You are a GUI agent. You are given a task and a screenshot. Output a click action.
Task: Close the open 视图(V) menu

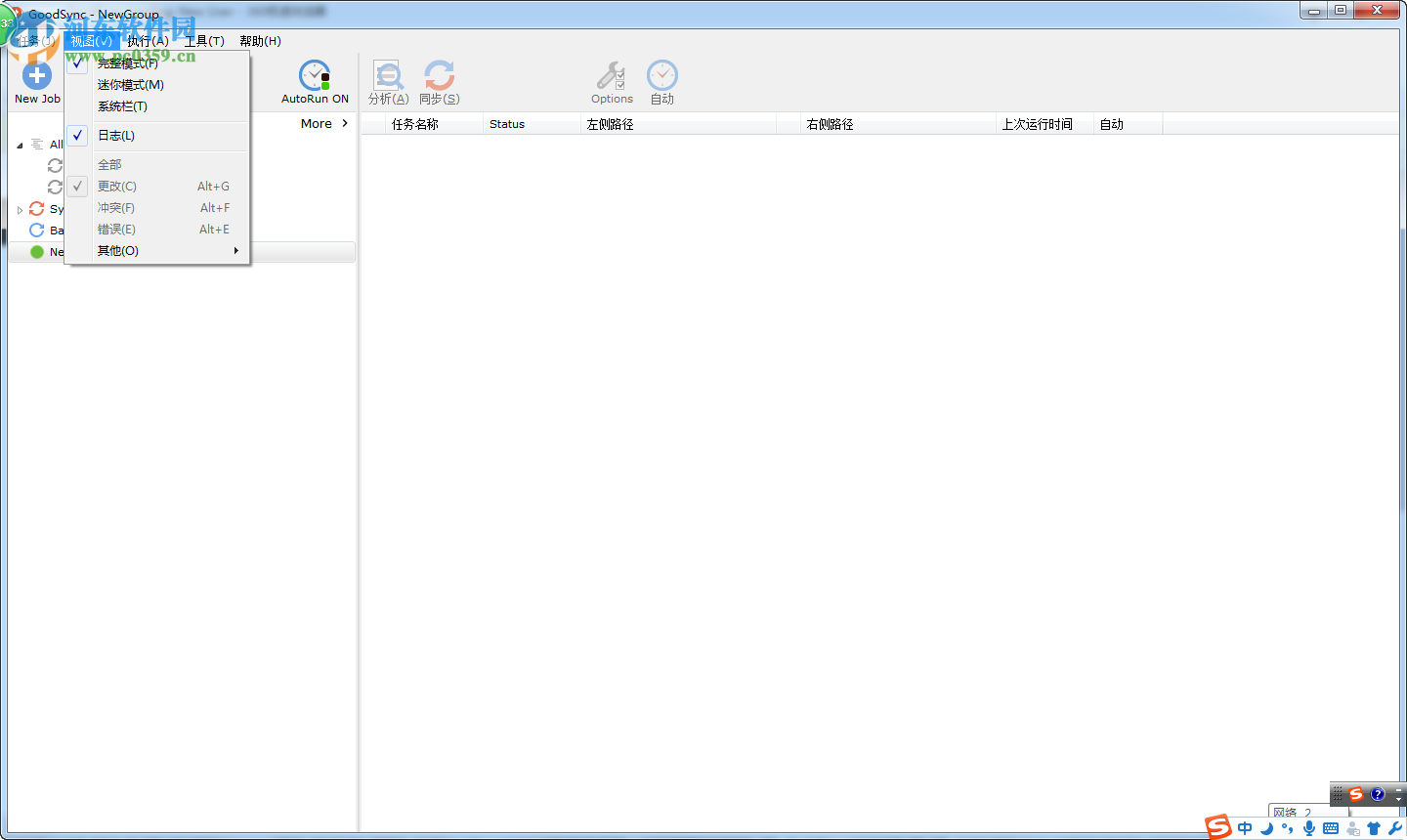(92, 41)
